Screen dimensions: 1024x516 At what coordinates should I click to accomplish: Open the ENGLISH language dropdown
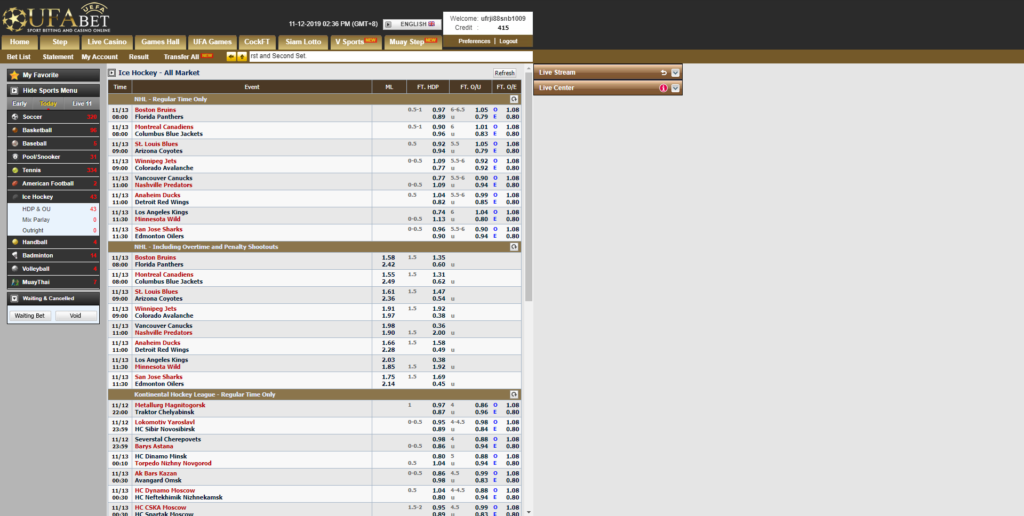point(410,24)
